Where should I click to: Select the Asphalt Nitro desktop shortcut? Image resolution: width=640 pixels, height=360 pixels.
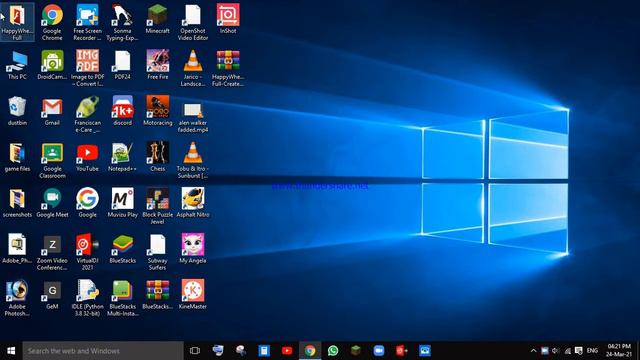point(193,203)
